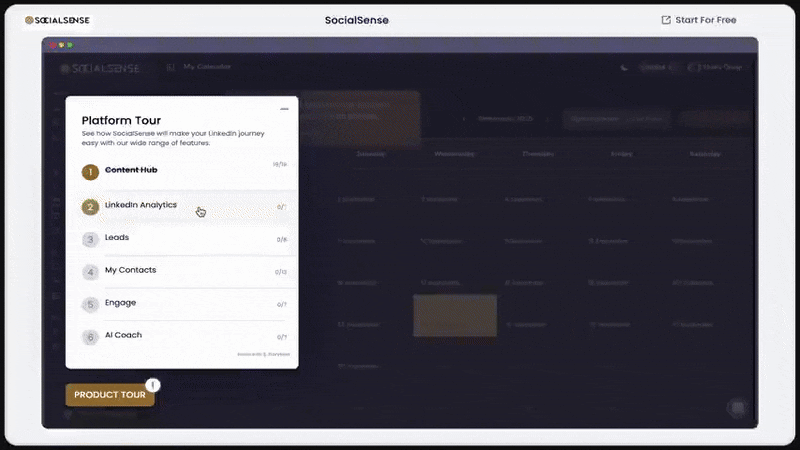Screen dimensions: 800x450
Task: Click the progress counter beside Engage
Action: [x=282, y=305]
